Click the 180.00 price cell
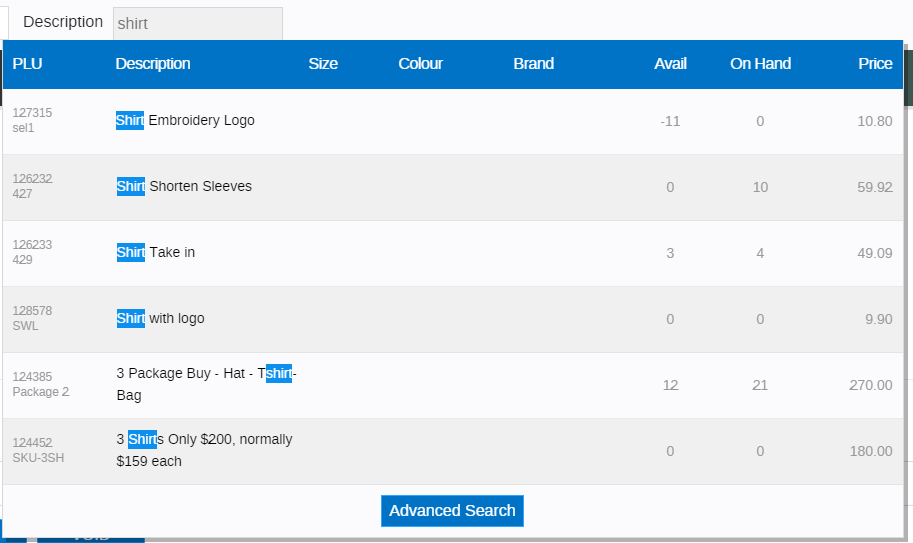The width and height of the screenshot is (913, 543). 871,451
